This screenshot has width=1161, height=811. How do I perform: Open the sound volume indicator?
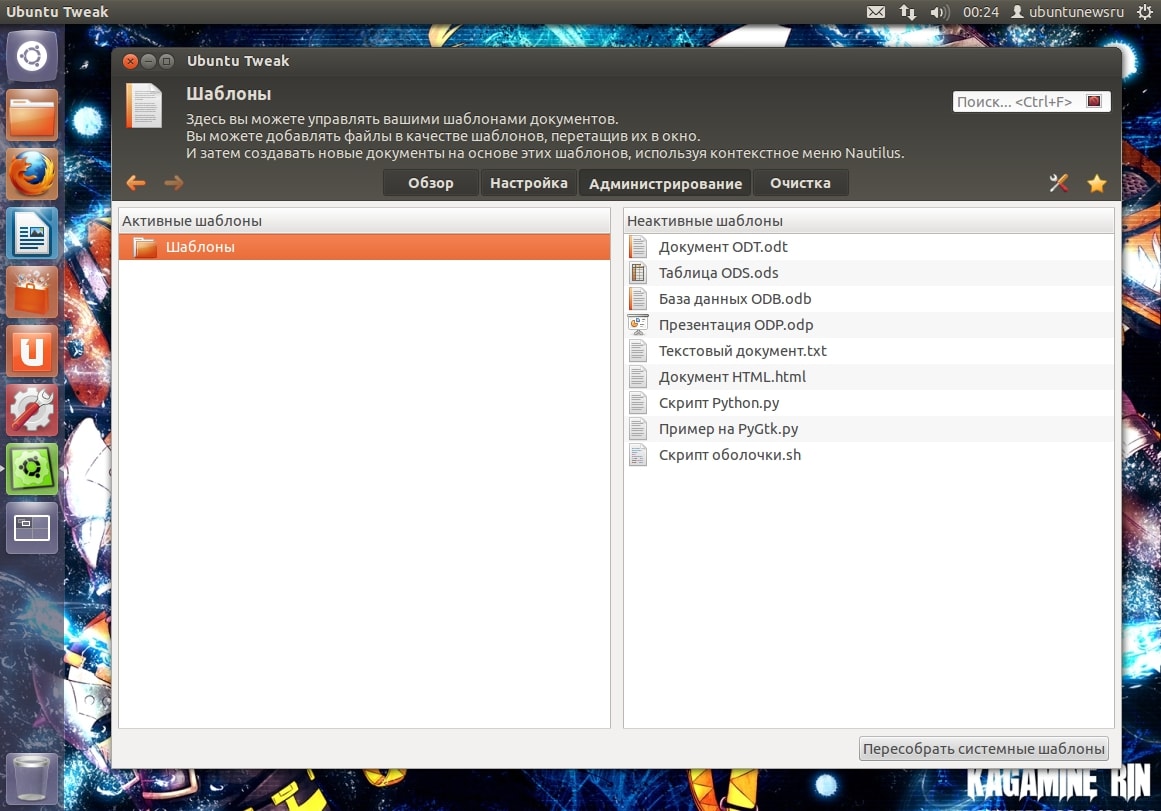pos(940,12)
